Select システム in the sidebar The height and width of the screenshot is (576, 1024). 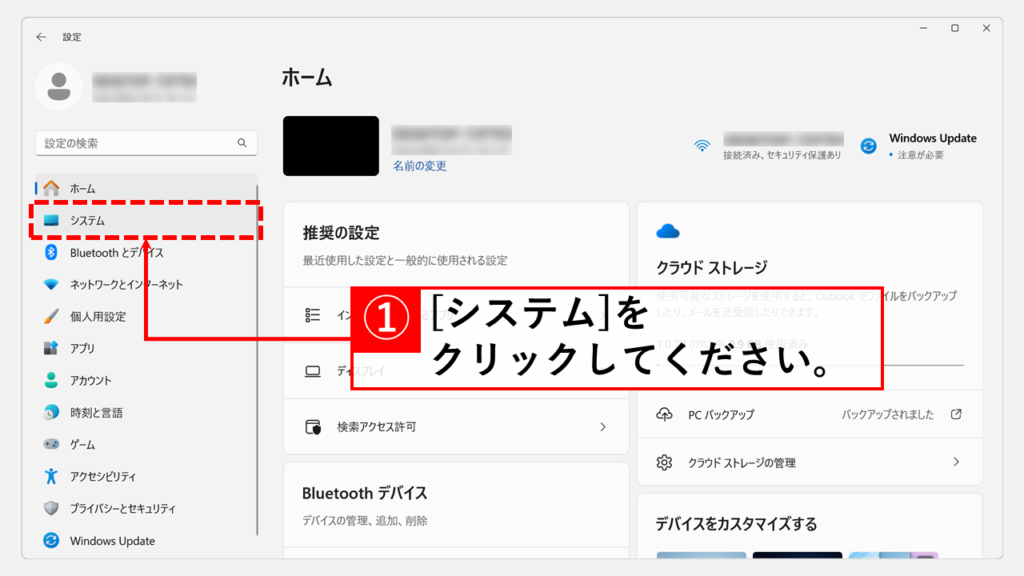click(x=87, y=221)
